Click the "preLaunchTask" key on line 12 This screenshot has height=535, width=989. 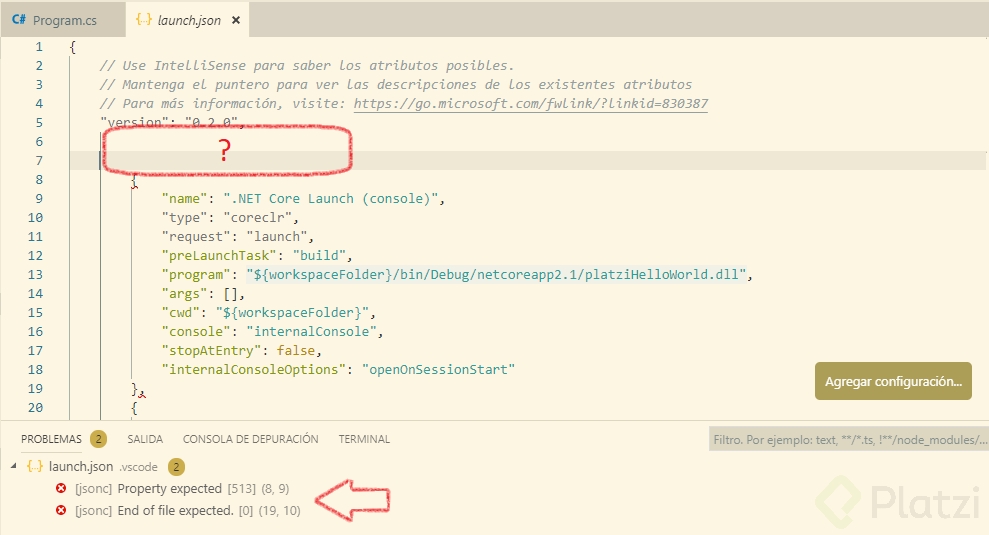(x=219, y=256)
